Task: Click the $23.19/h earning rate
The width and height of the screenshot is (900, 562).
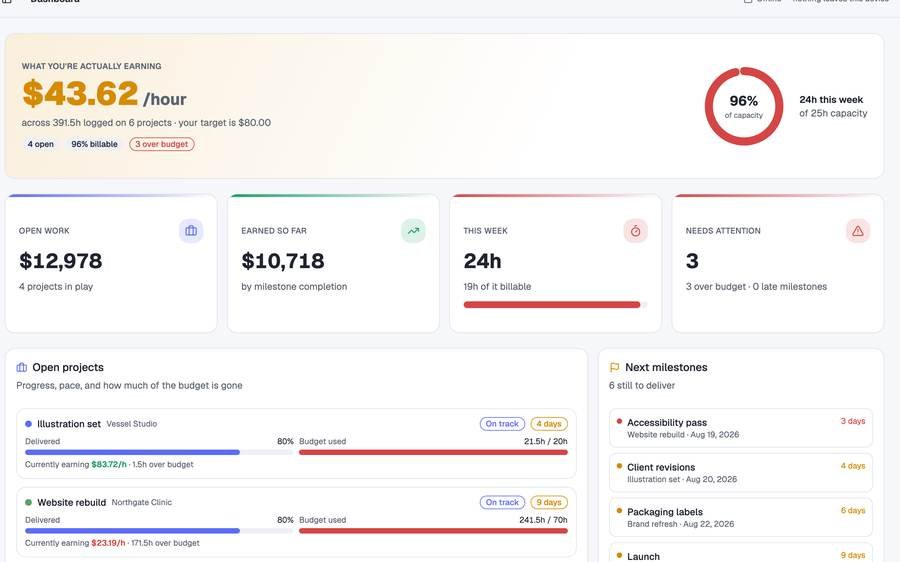Action: [108, 543]
